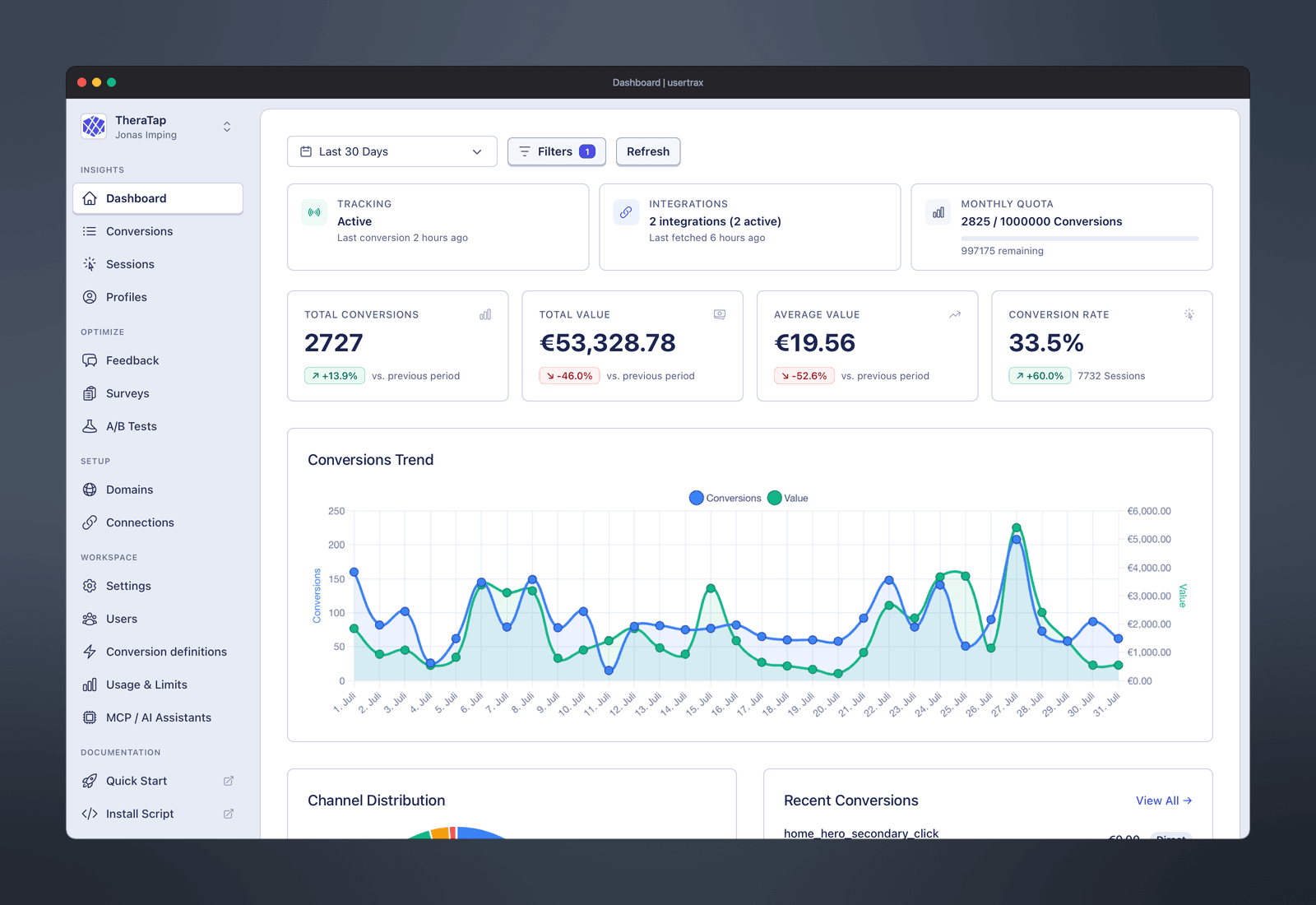The height and width of the screenshot is (905, 1316).
Task: Click the Users group icon
Action: pyautogui.click(x=90, y=619)
